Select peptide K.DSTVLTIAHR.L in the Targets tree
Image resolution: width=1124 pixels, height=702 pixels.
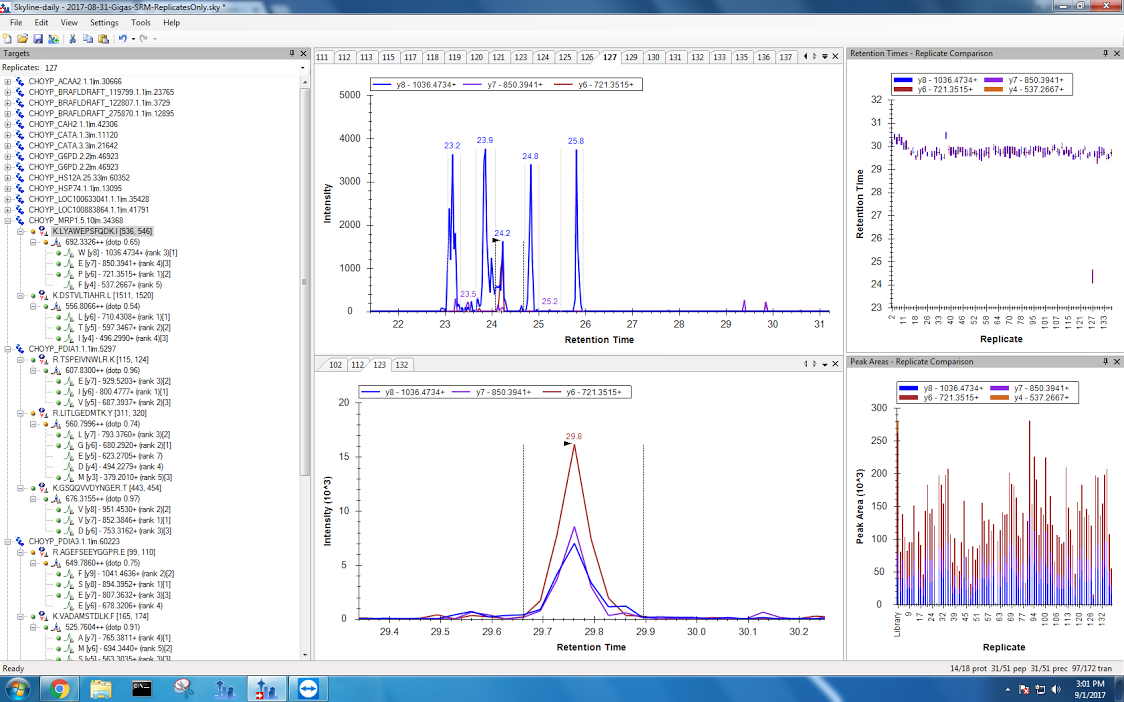coord(90,295)
